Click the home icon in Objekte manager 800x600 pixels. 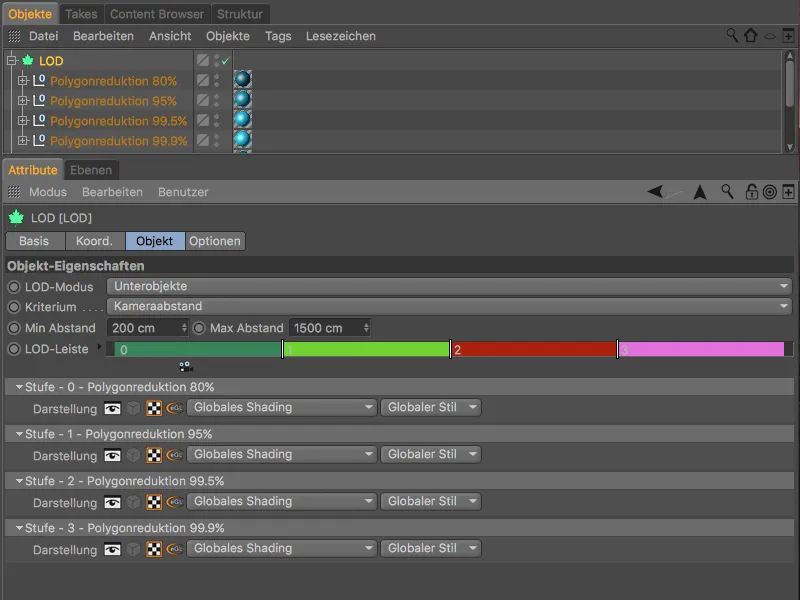pos(751,36)
